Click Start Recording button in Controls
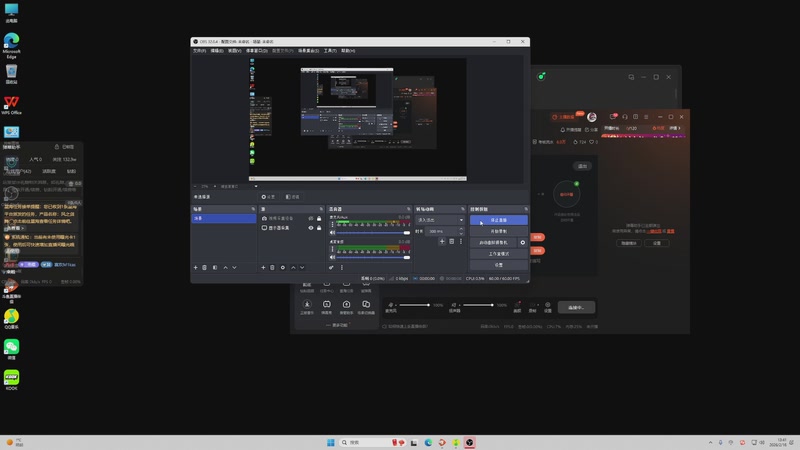The width and height of the screenshot is (800, 450). [498, 231]
